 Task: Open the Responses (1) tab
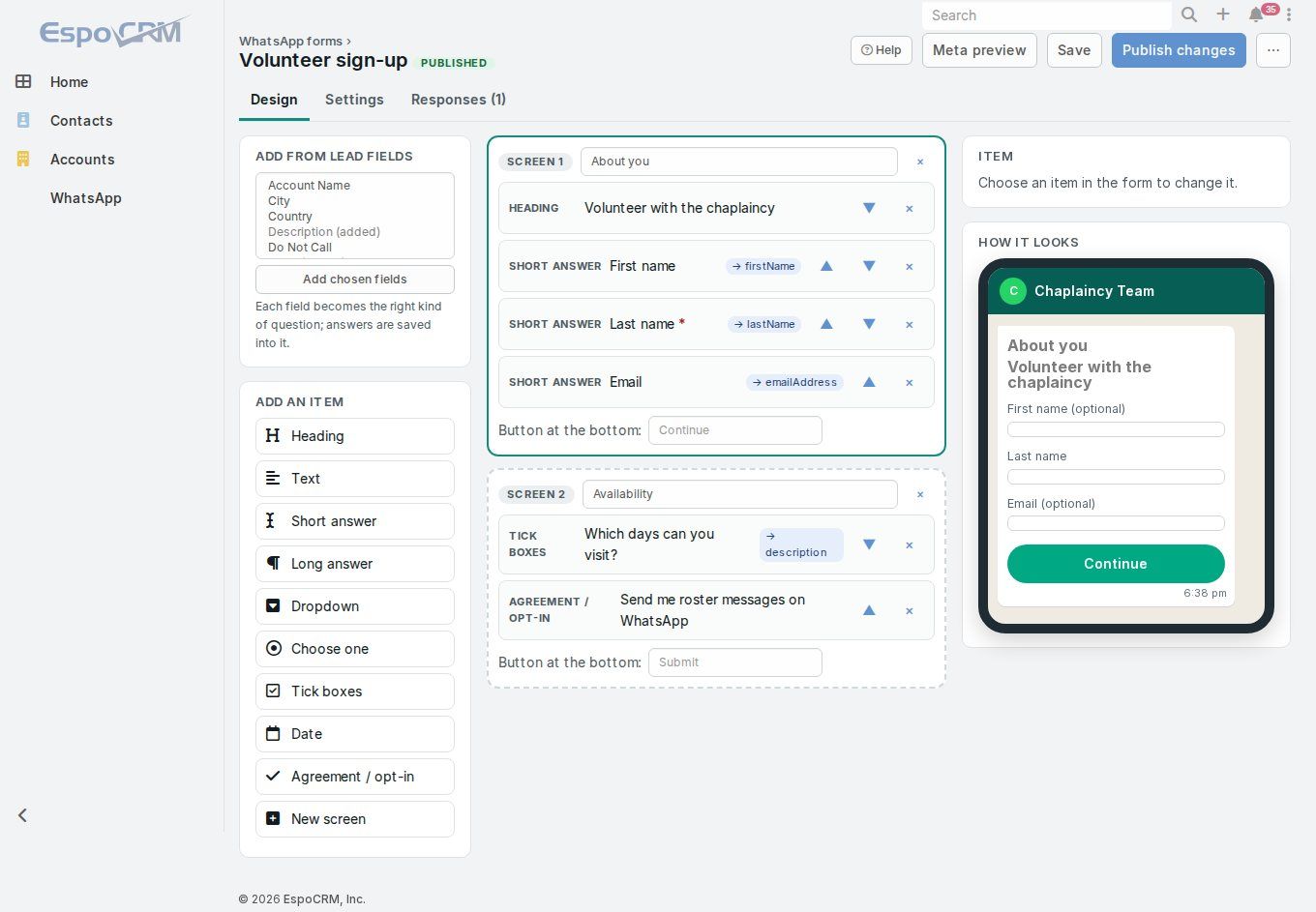pyautogui.click(x=459, y=100)
